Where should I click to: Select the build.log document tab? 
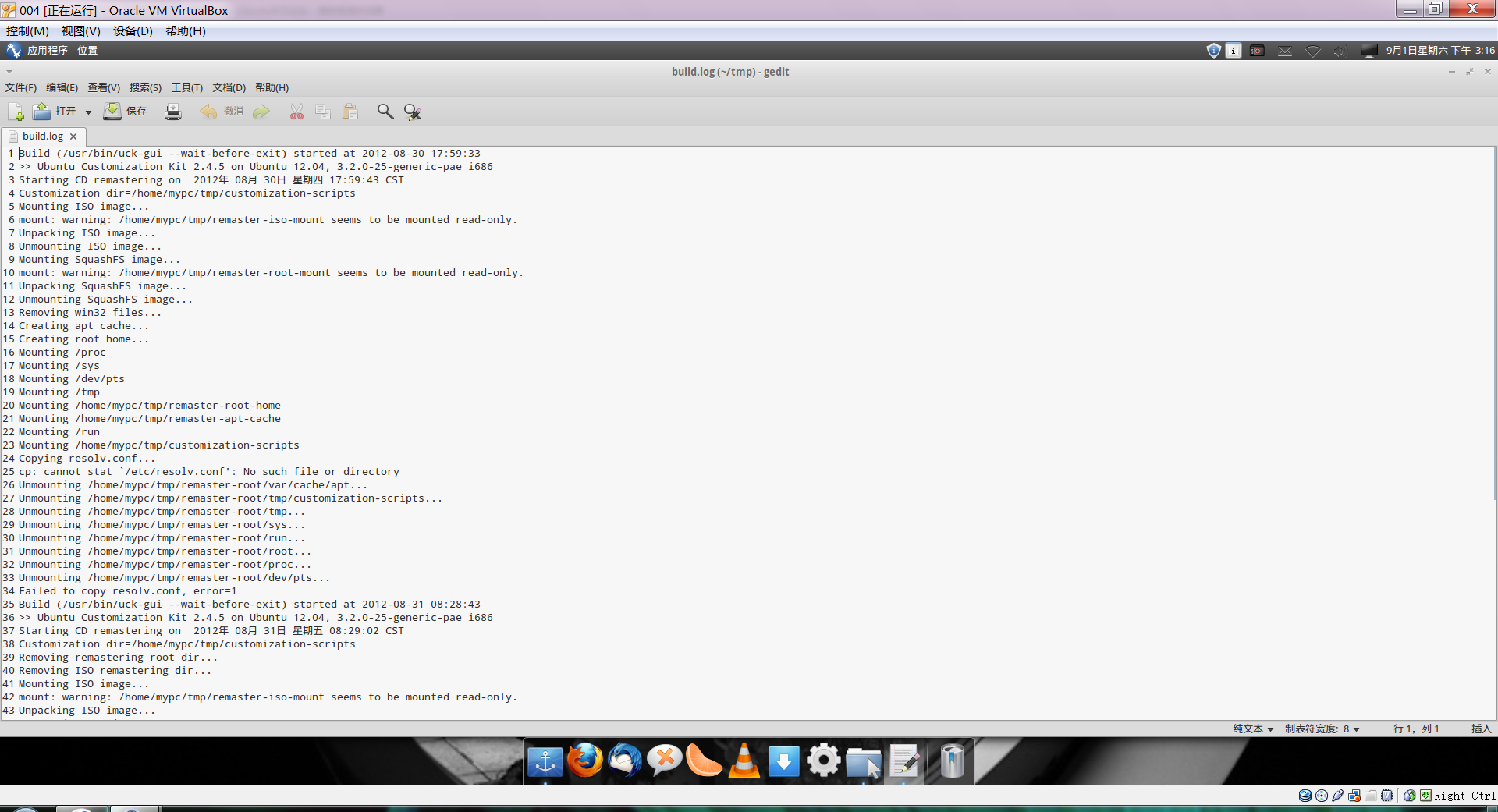(42, 137)
